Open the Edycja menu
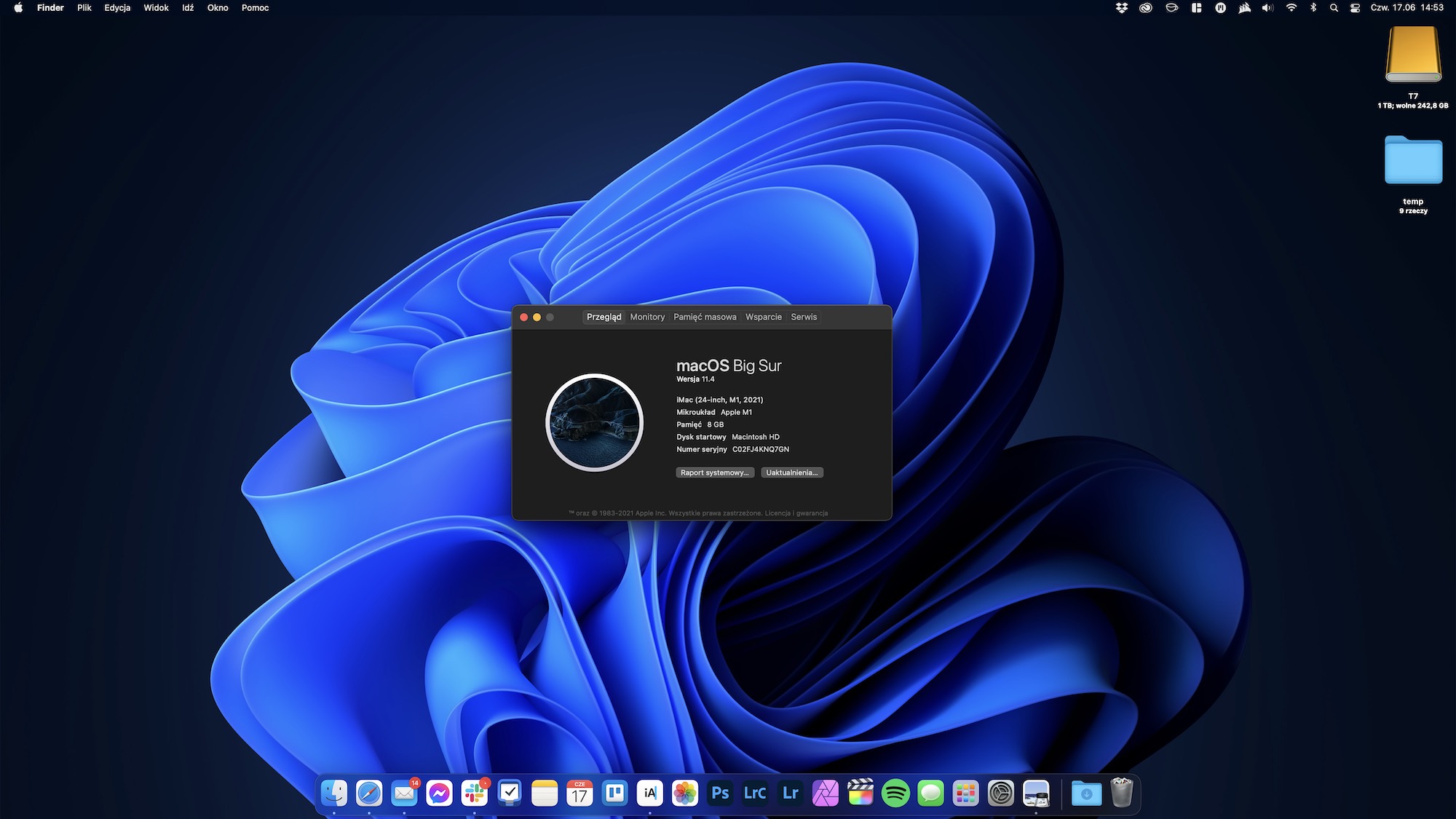Viewport: 1456px width, 819px height. click(x=117, y=8)
